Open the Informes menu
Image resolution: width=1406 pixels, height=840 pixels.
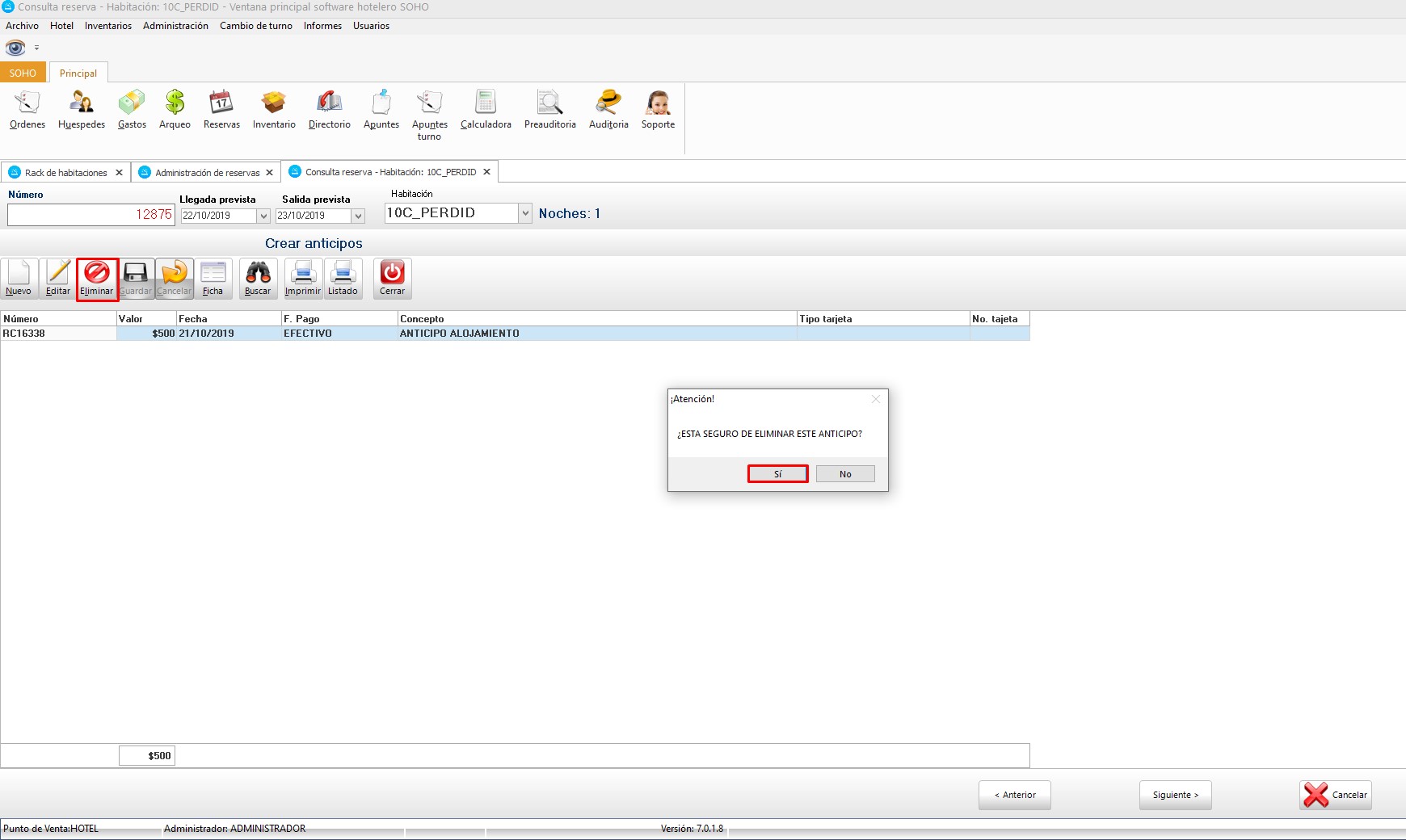coord(322,26)
